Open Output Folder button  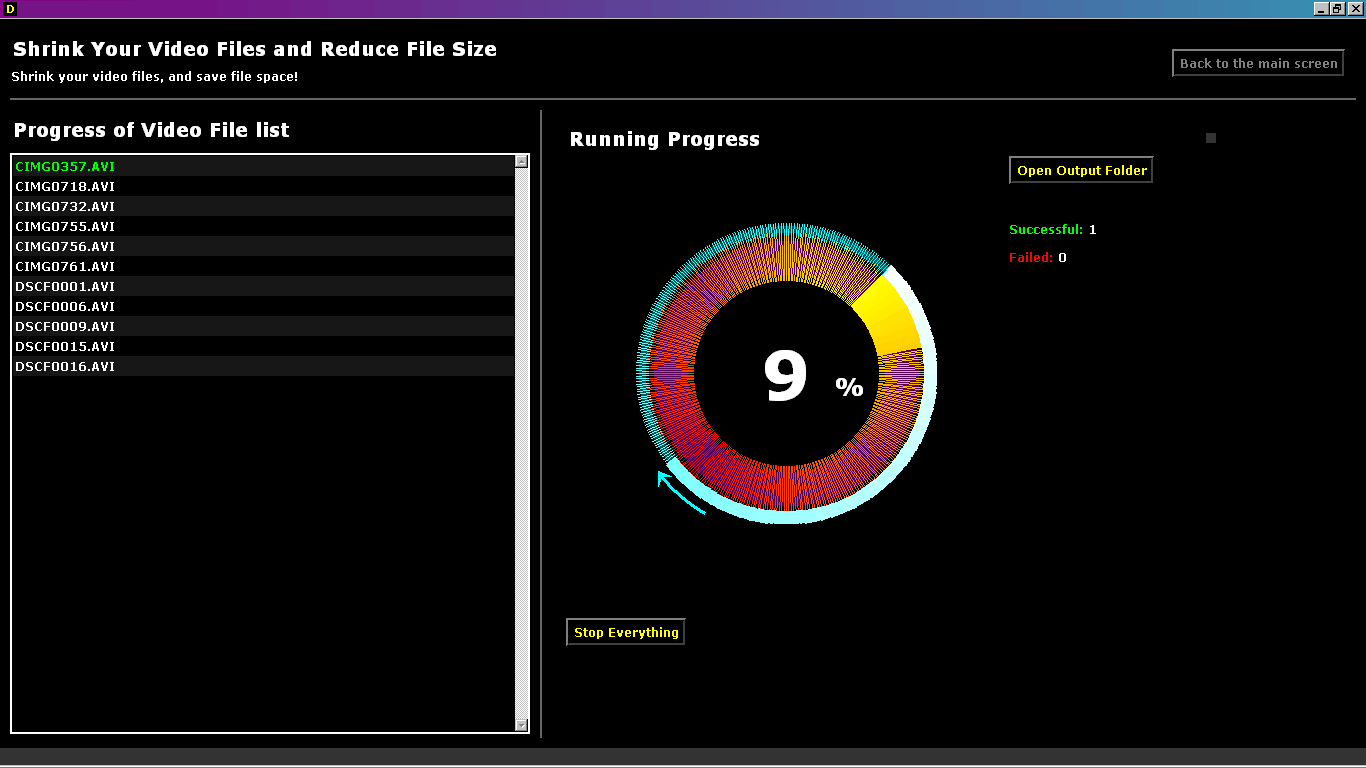[x=1081, y=170]
